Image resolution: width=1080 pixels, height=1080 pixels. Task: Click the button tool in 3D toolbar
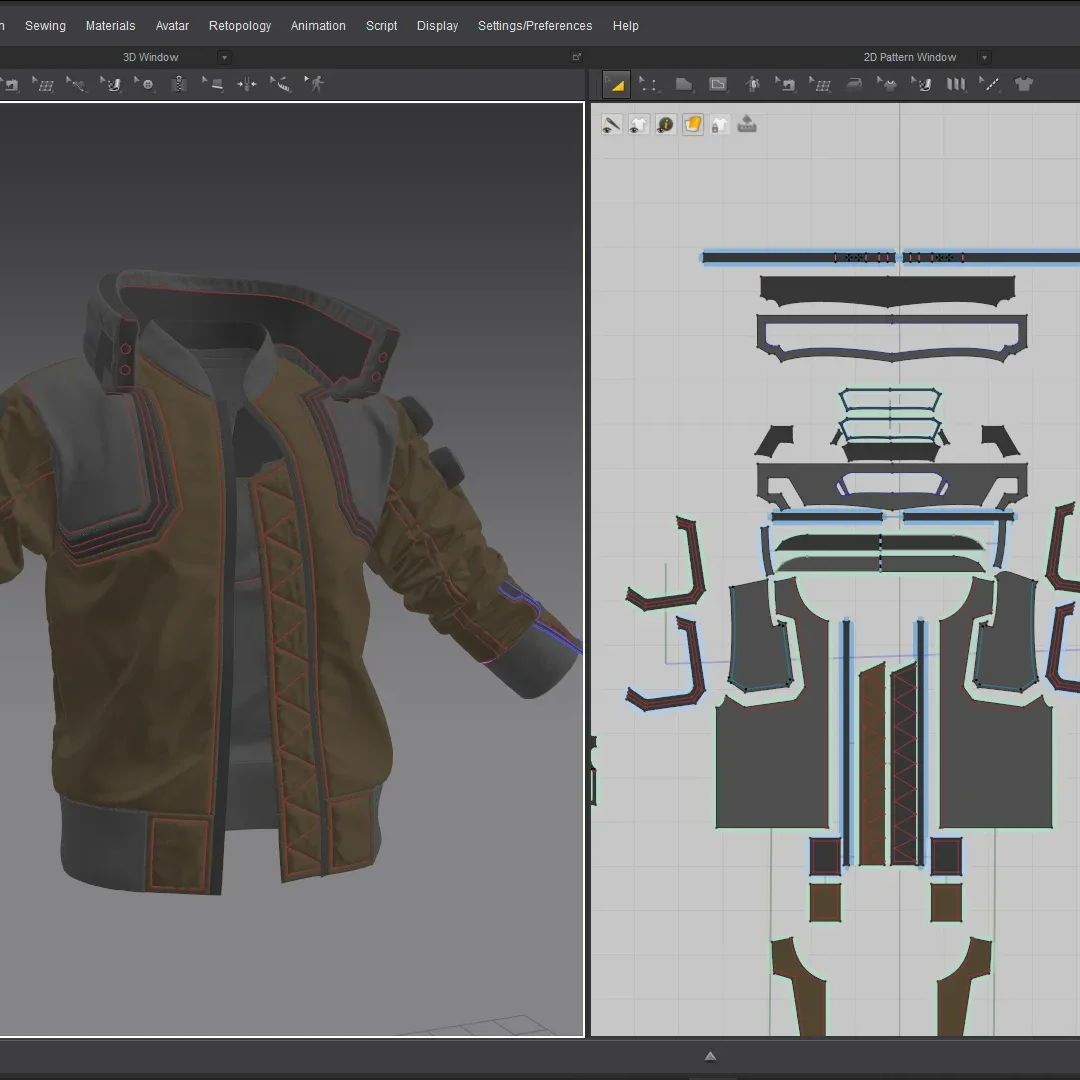point(147,85)
